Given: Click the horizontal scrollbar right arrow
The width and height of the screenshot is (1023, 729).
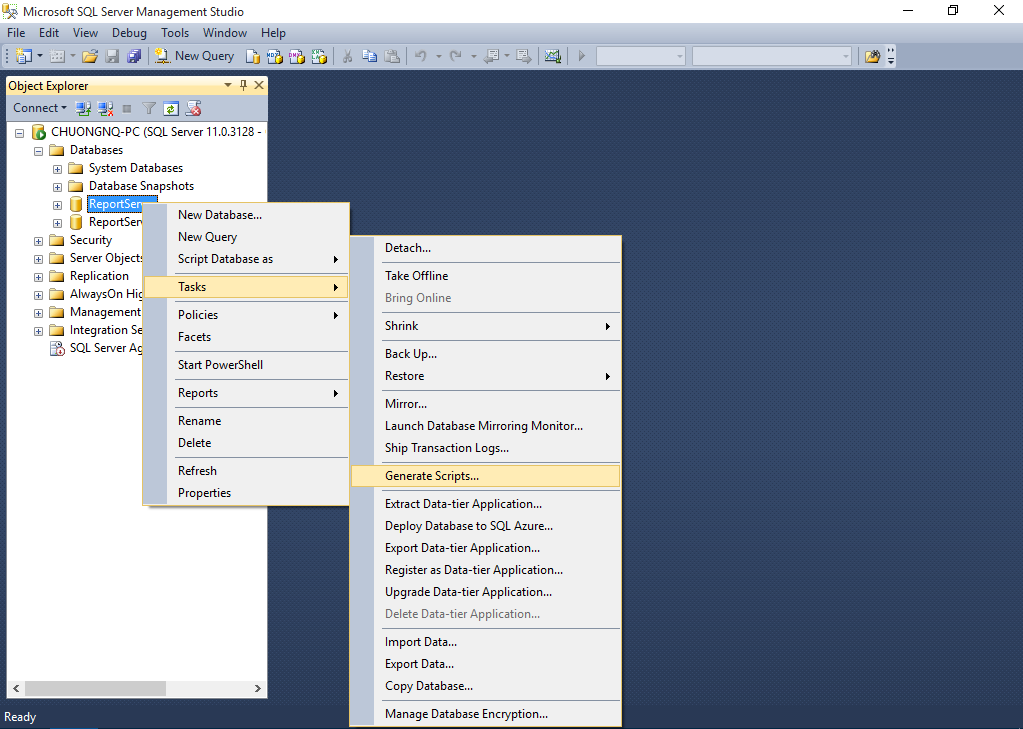Looking at the screenshot, I should 258,689.
